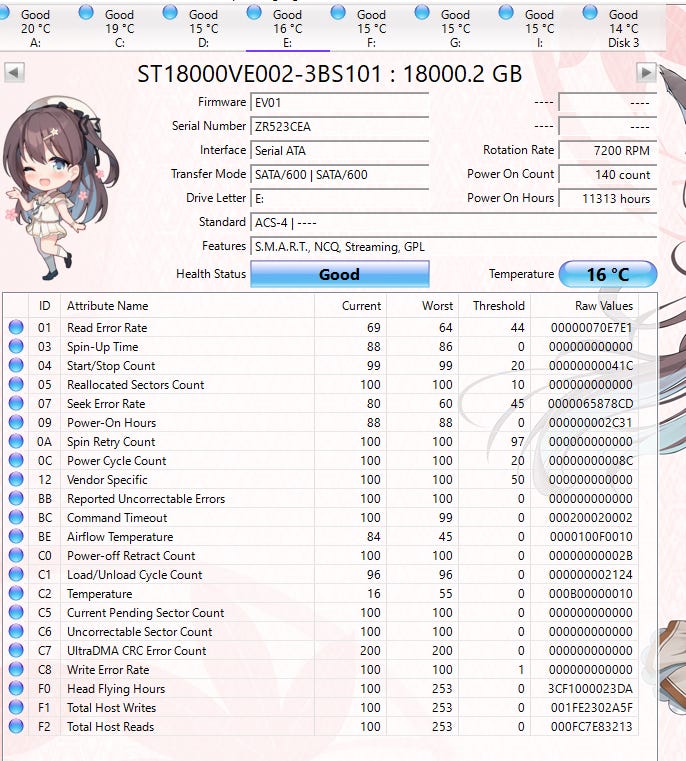Click the Transfer Mode field SATA/600
The height and width of the screenshot is (761, 686).
click(x=339, y=175)
